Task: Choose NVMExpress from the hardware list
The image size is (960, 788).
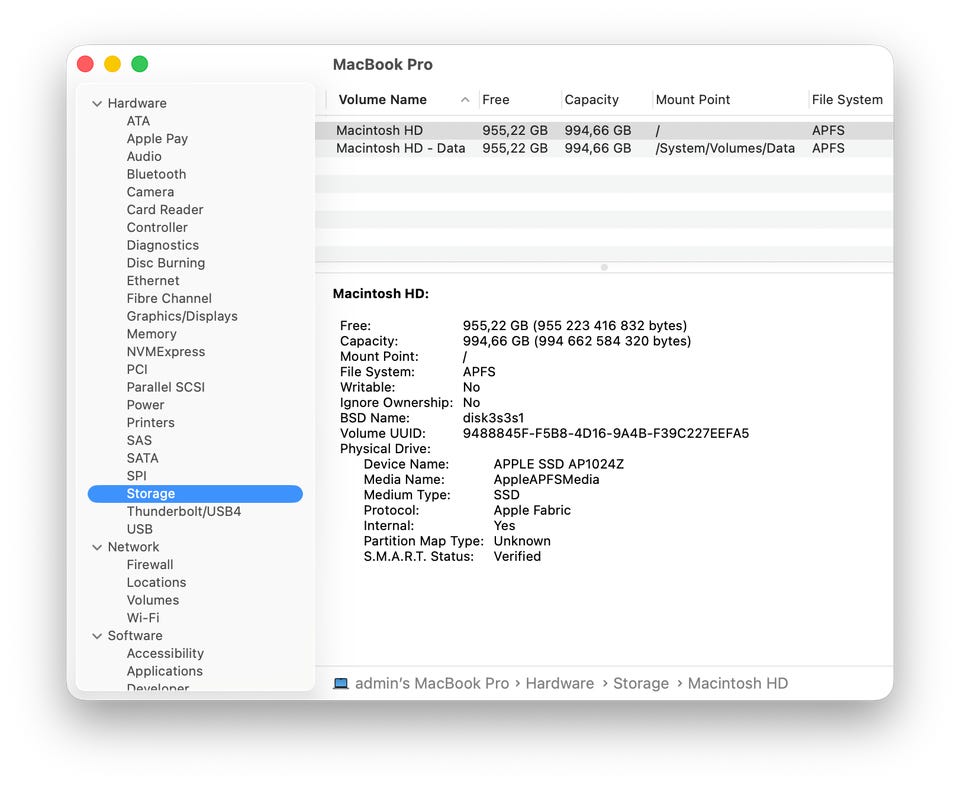Action: (165, 352)
